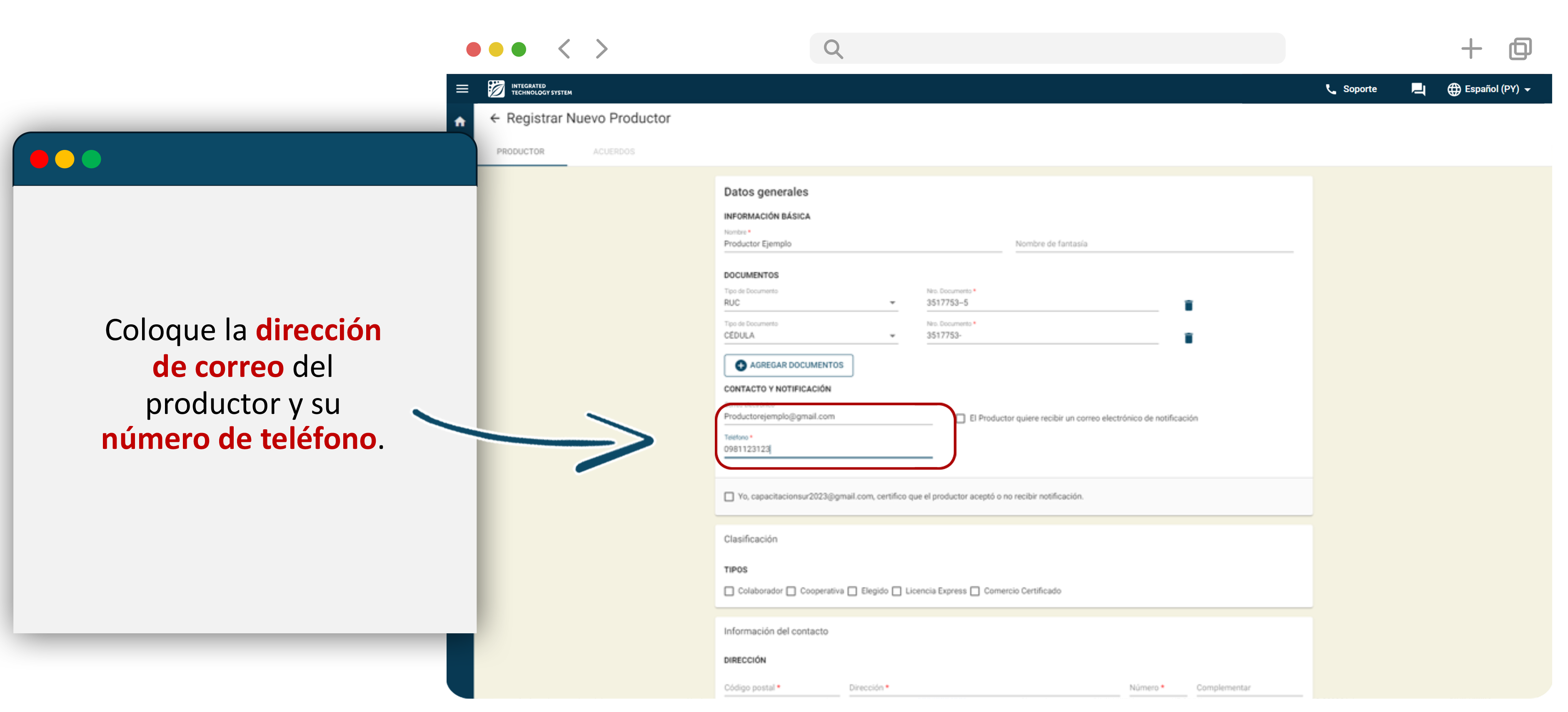Click the AGREGAR DOCUMENTOS button
Screen dimensions: 1568x712
click(x=788, y=365)
